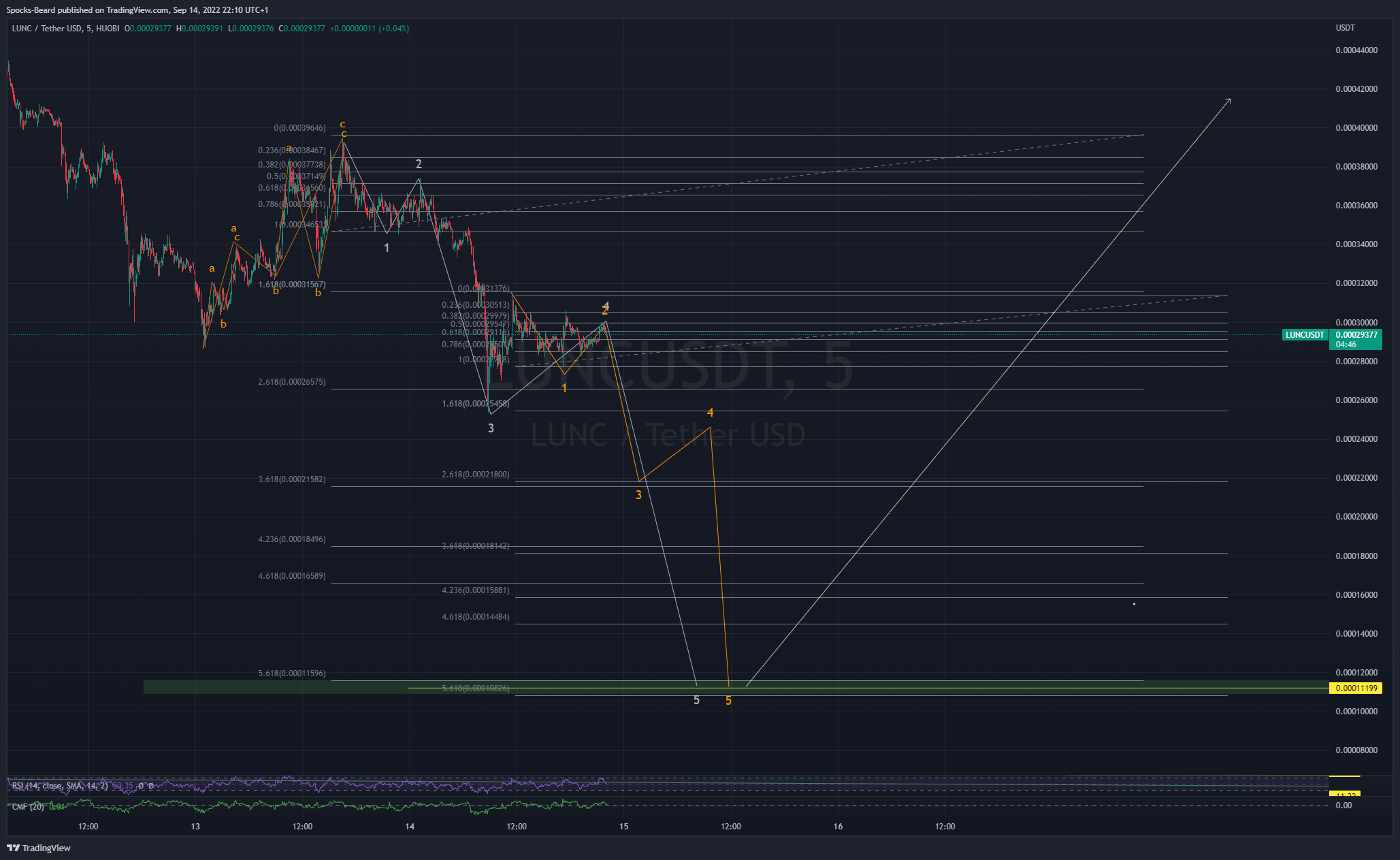Viewport: 1400px width, 860px height.
Task: Select Fibonacci label 0(0.00039646)
Action: (300, 128)
